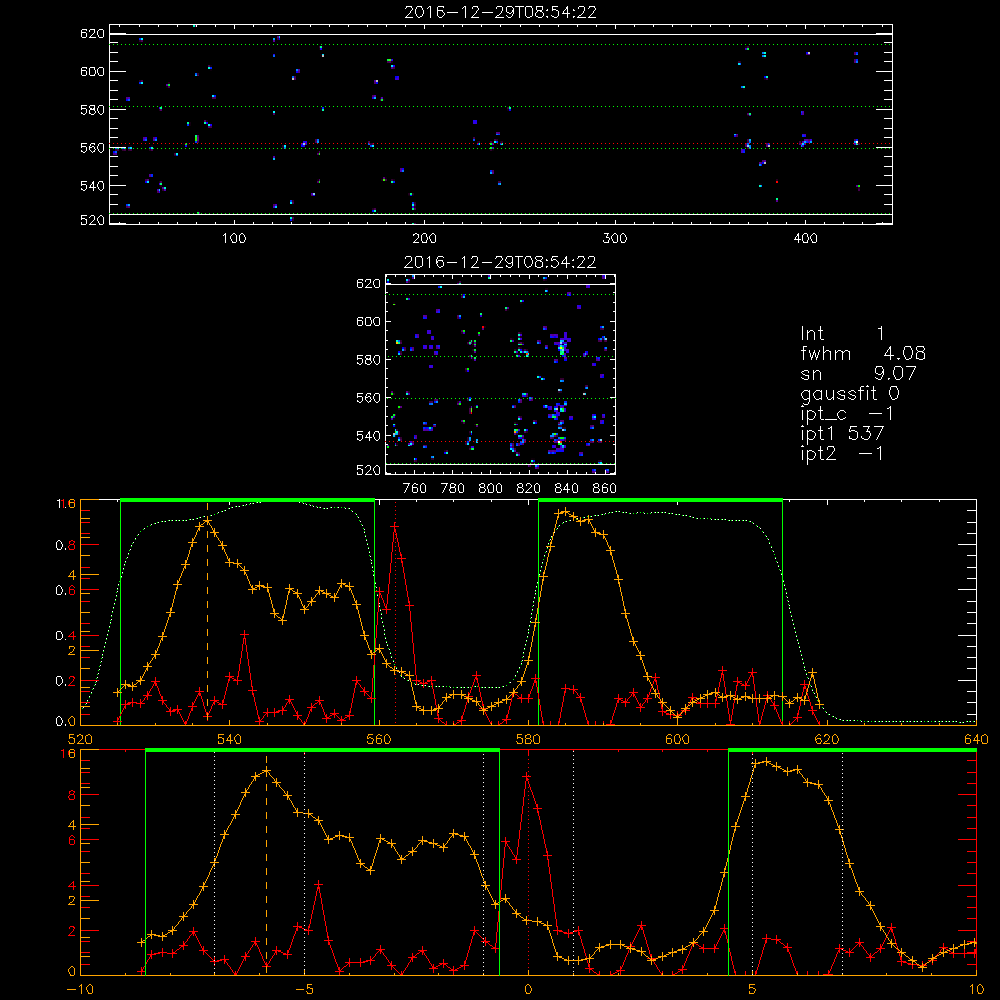This screenshot has height=1000, width=1000.
Task: Click the 300 label on top plot x-axis
Action: [615, 238]
